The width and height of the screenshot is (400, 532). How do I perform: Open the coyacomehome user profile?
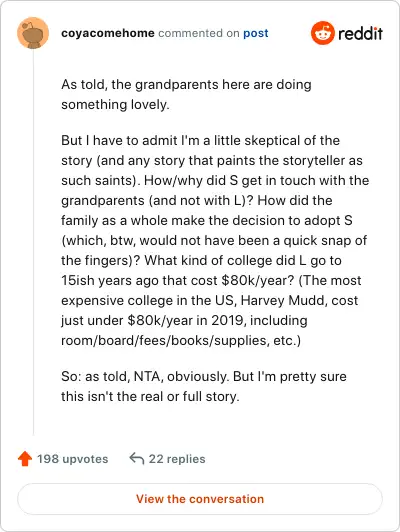[108, 33]
